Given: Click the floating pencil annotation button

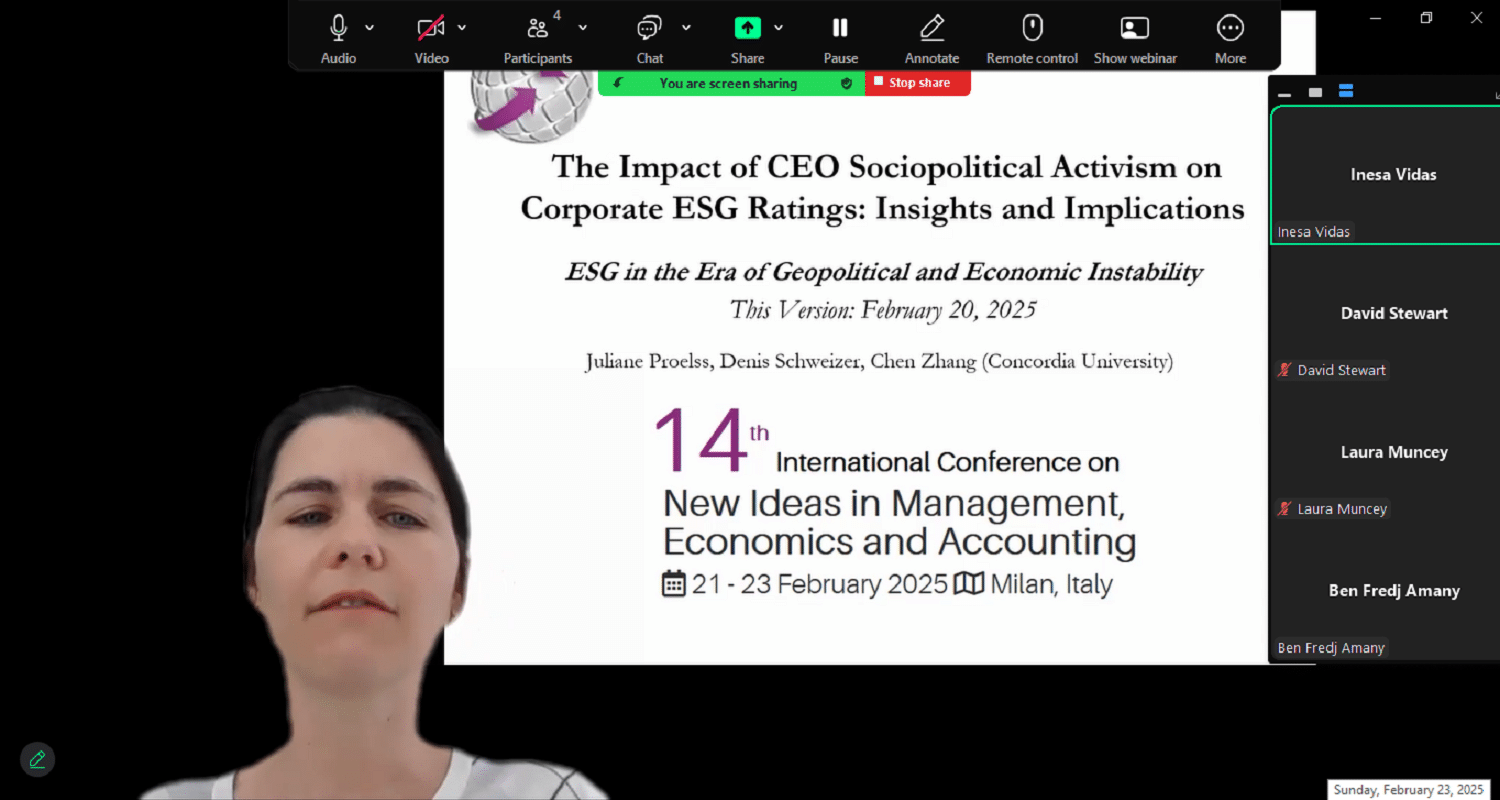Looking at the screenshot, I should [x=37, y=759].
